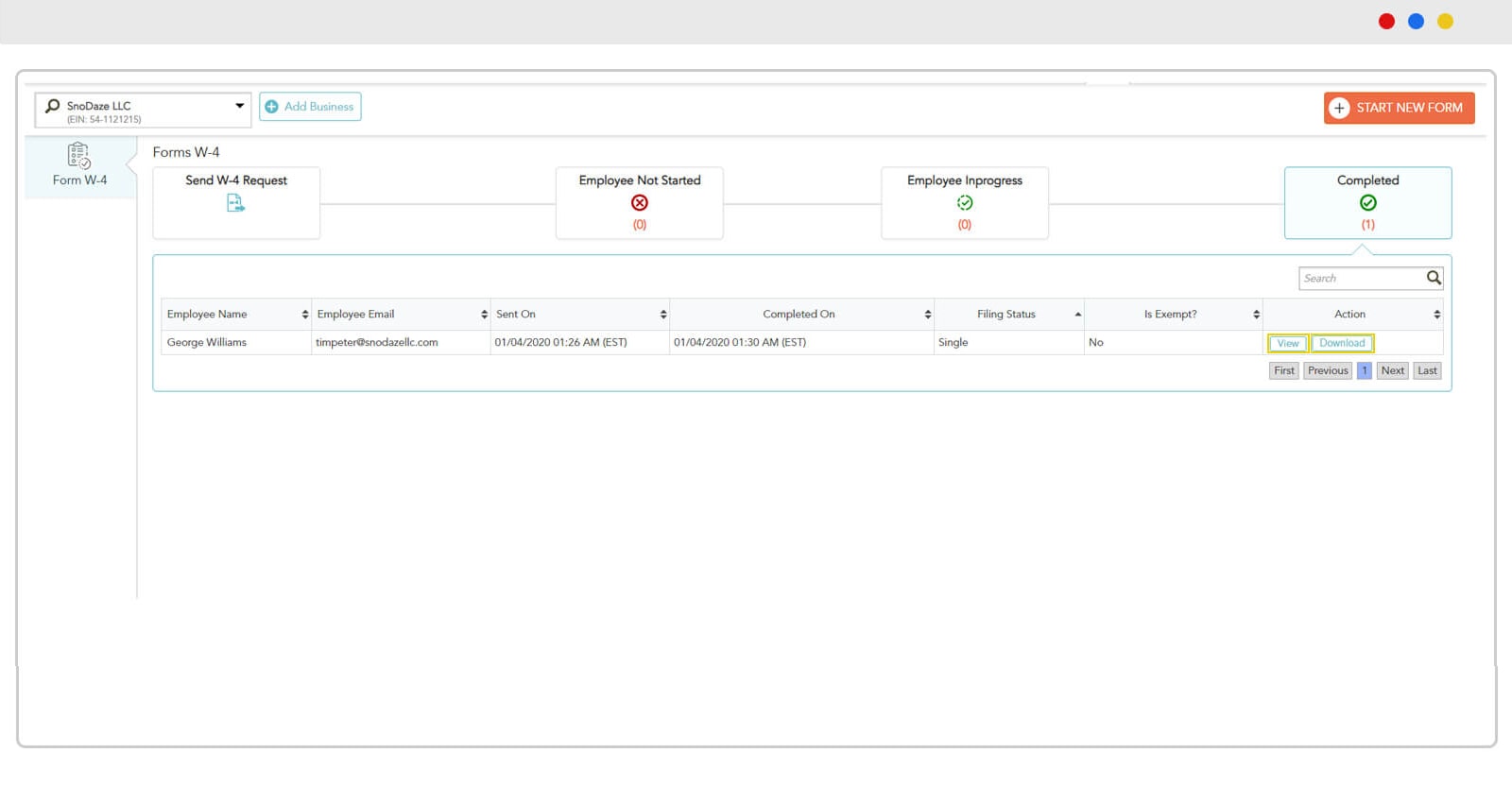Go to the Next page of results
The width and height of the screenshot is (1512, 787).
point(1392,370)
